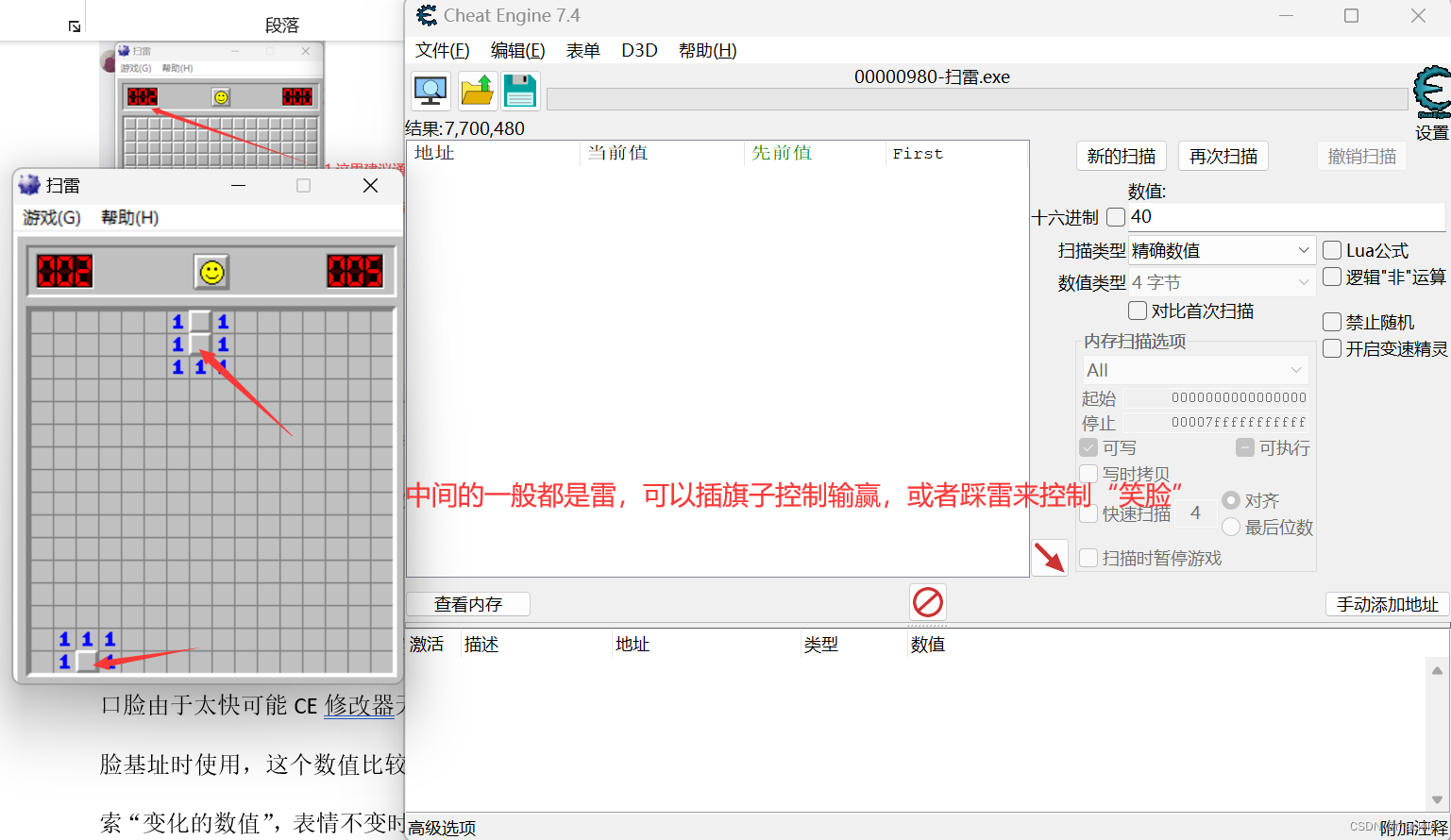Enable the 开启变速精灵 checkbox
This screenshot has width=1451, height=840.
[1332, 348]
